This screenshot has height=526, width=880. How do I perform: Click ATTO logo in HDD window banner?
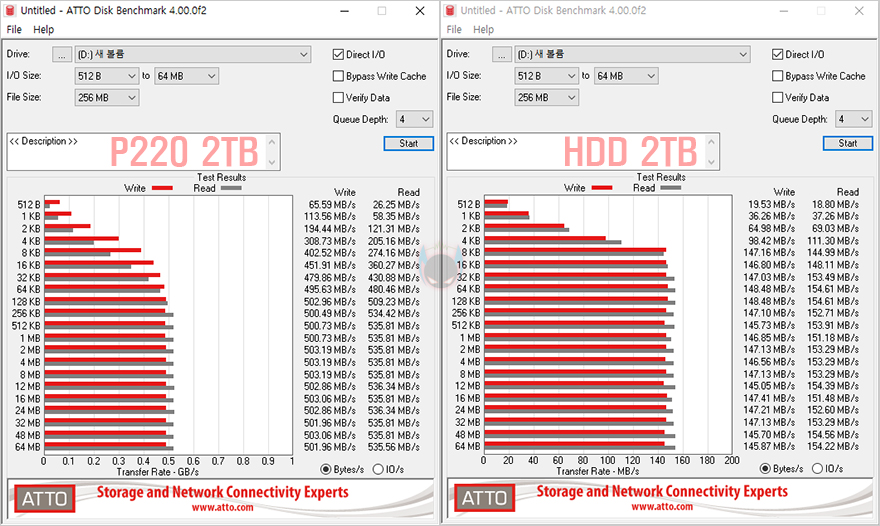(484, 498)
